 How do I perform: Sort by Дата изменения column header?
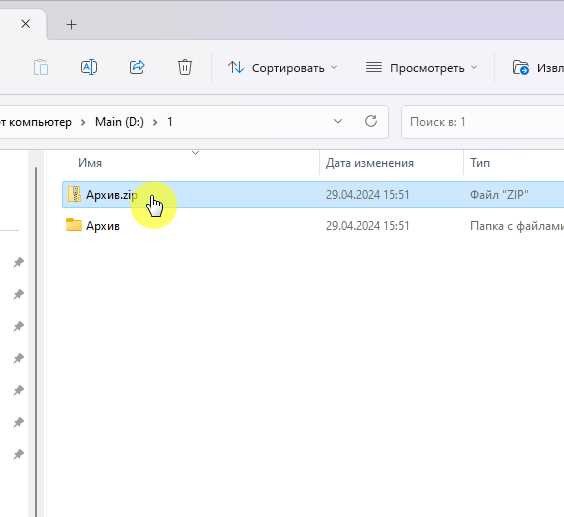370,163
